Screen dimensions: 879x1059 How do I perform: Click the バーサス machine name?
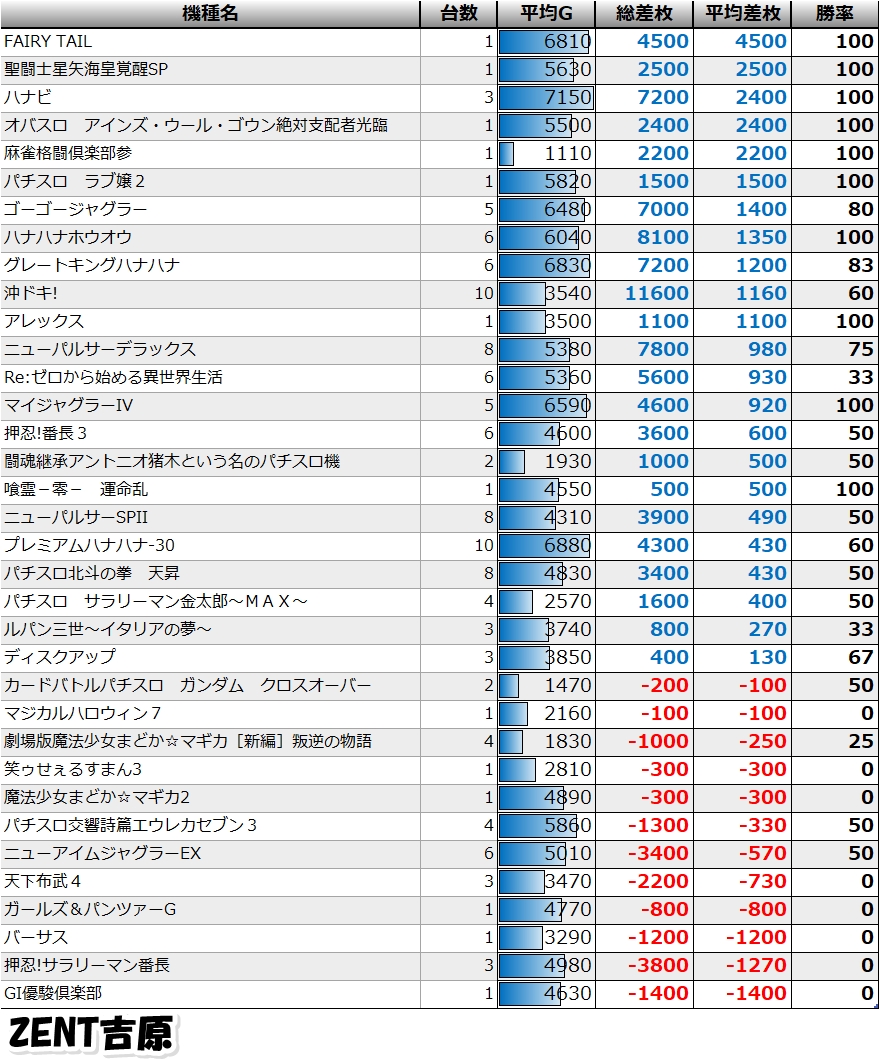pos(36,938)
